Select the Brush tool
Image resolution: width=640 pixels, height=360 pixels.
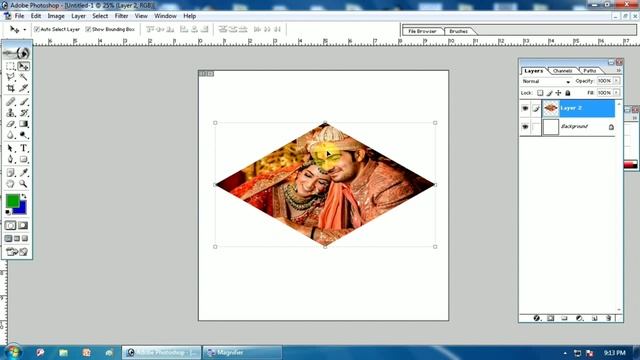23,102
